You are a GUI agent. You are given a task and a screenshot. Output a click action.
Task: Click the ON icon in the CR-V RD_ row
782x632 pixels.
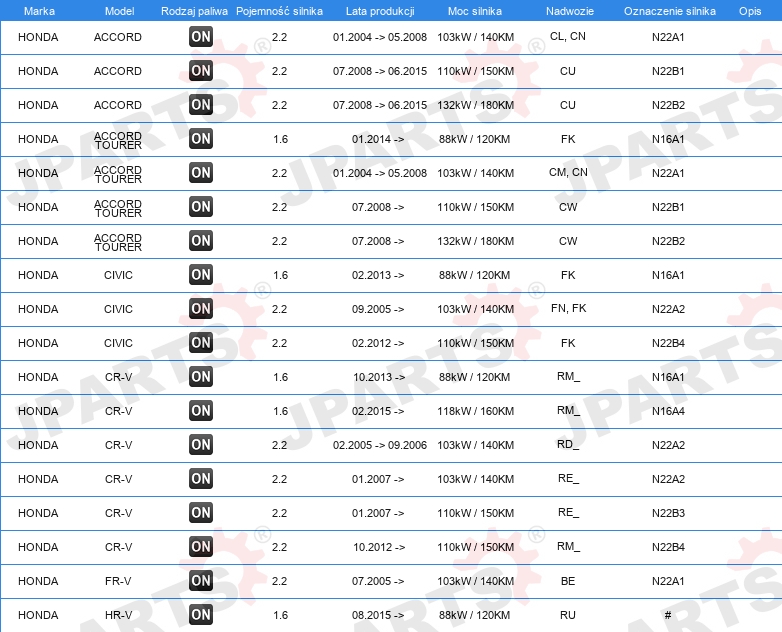(x=201, y=444)
